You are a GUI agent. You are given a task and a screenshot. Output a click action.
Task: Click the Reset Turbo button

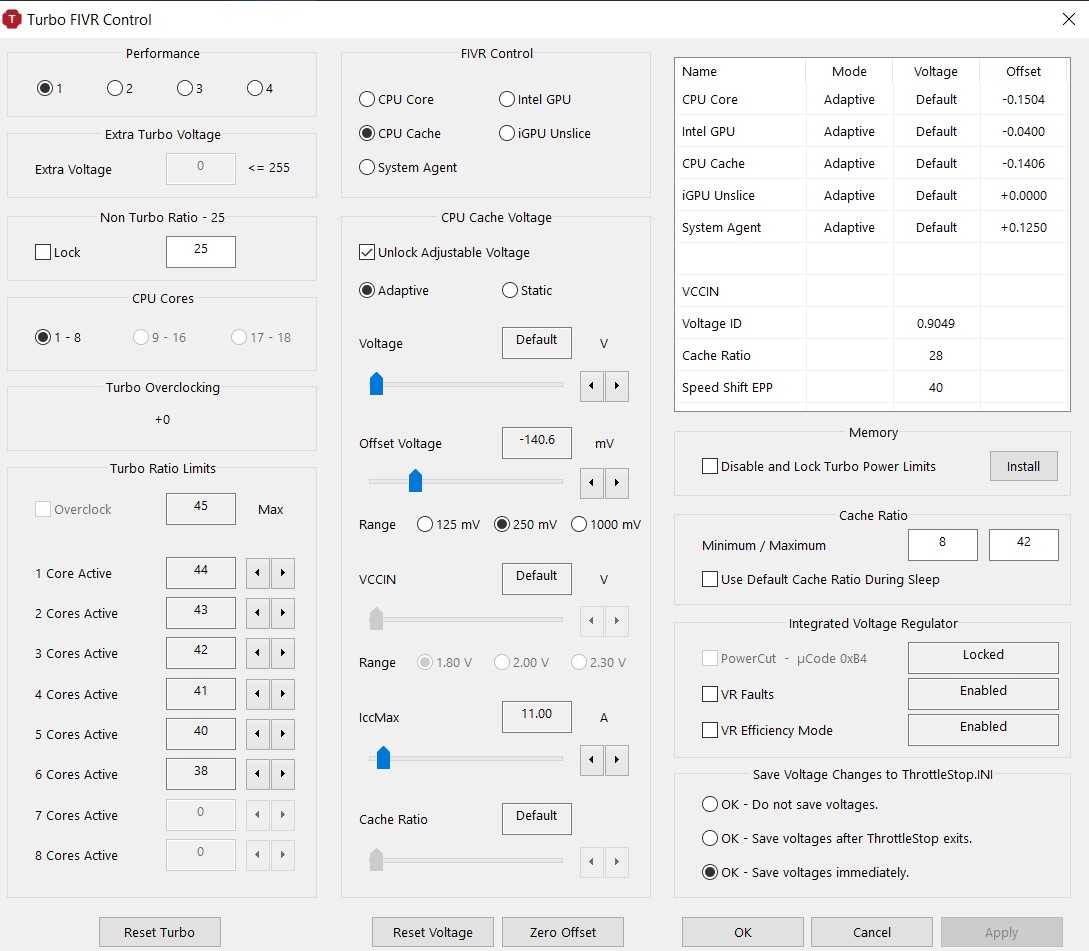(160, 932)
